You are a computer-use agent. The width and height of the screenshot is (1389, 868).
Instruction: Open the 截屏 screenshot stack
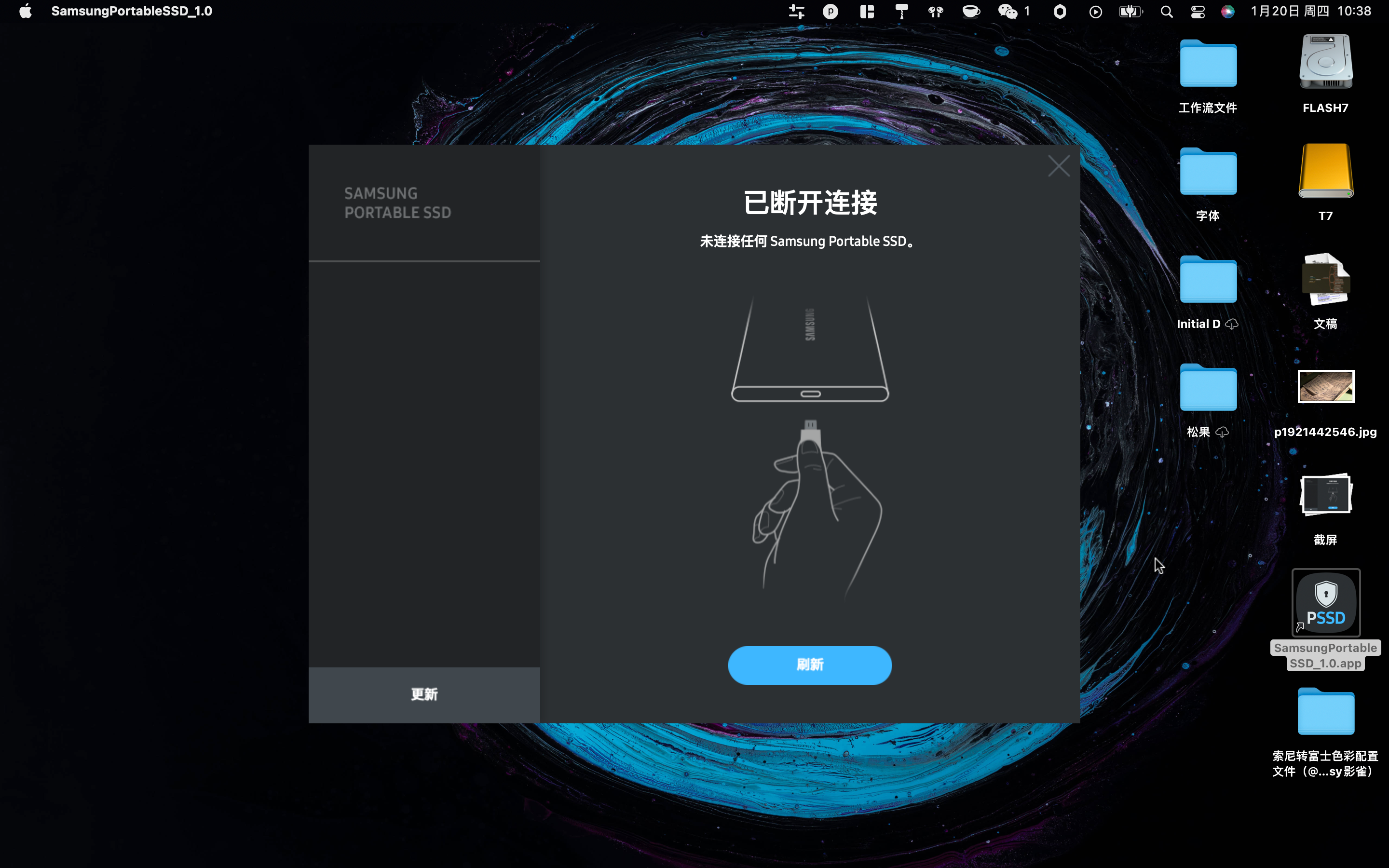click(x=1325, y=494)
